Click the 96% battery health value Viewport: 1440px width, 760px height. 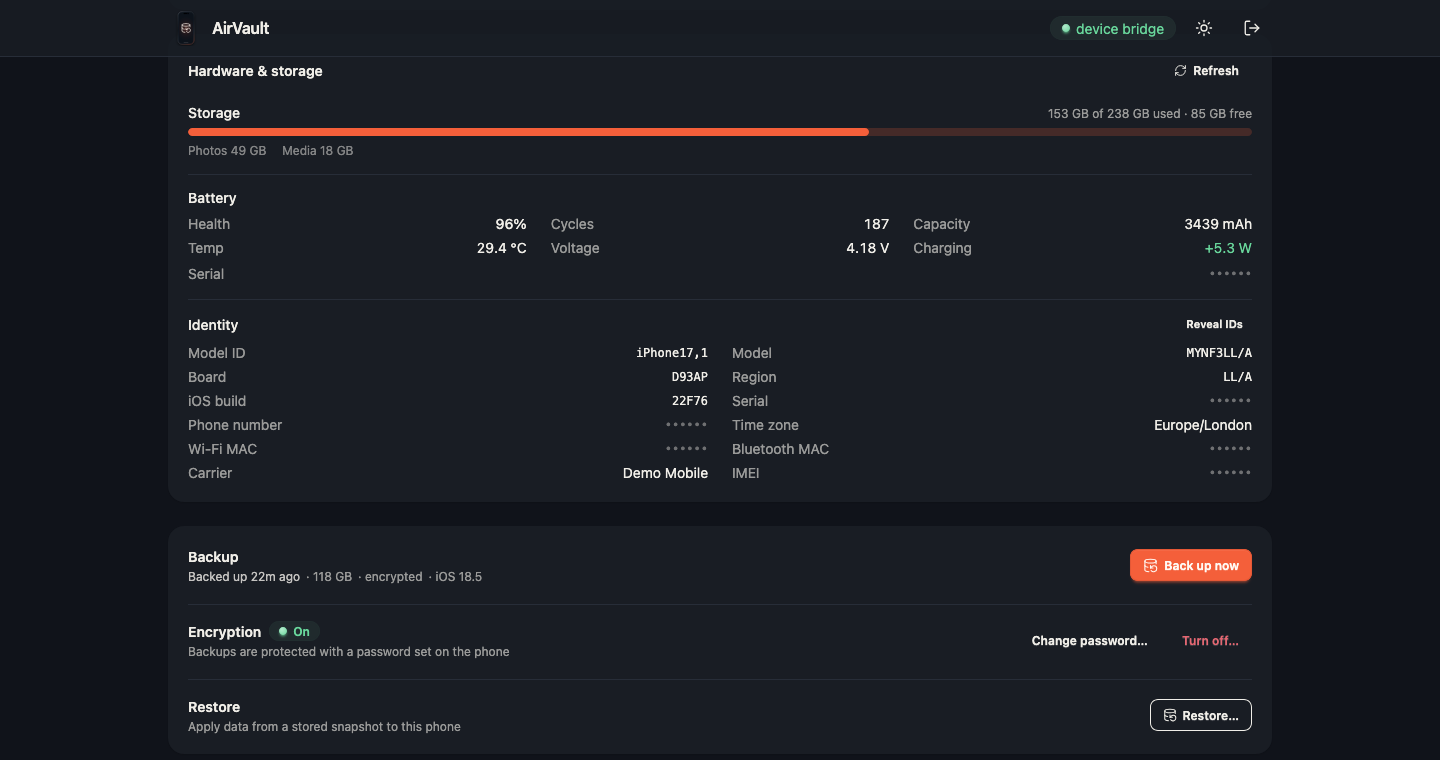click(x=511, y=224)
